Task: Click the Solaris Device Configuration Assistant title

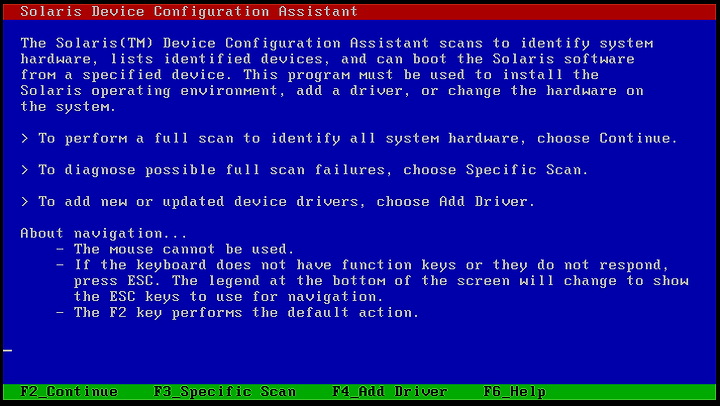Action: coord(189,11)
